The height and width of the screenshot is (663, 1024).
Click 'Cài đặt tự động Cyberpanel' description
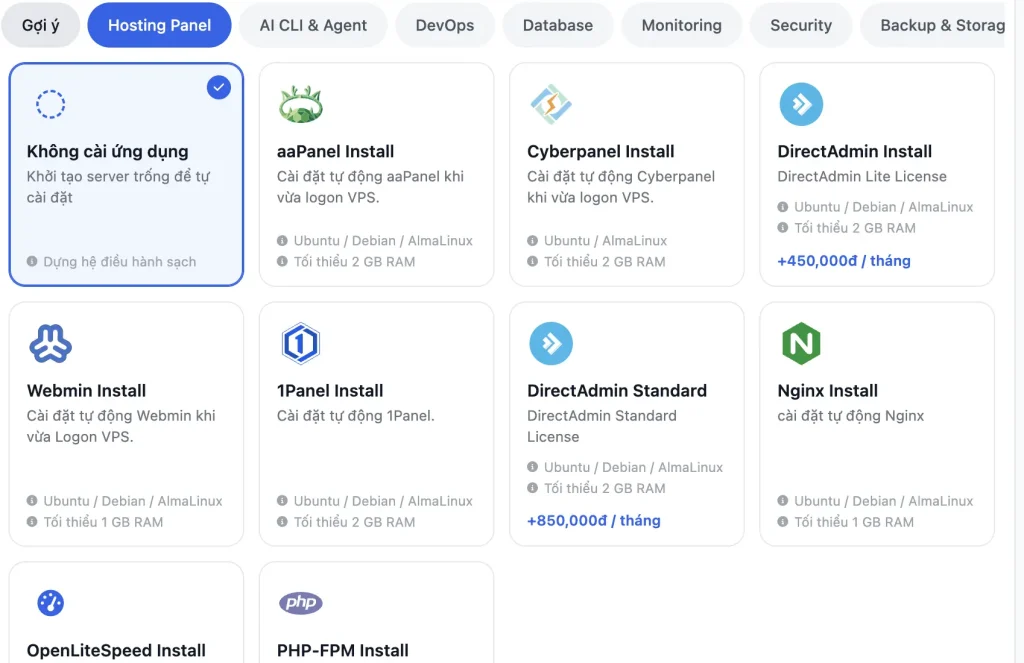point(621,187)
